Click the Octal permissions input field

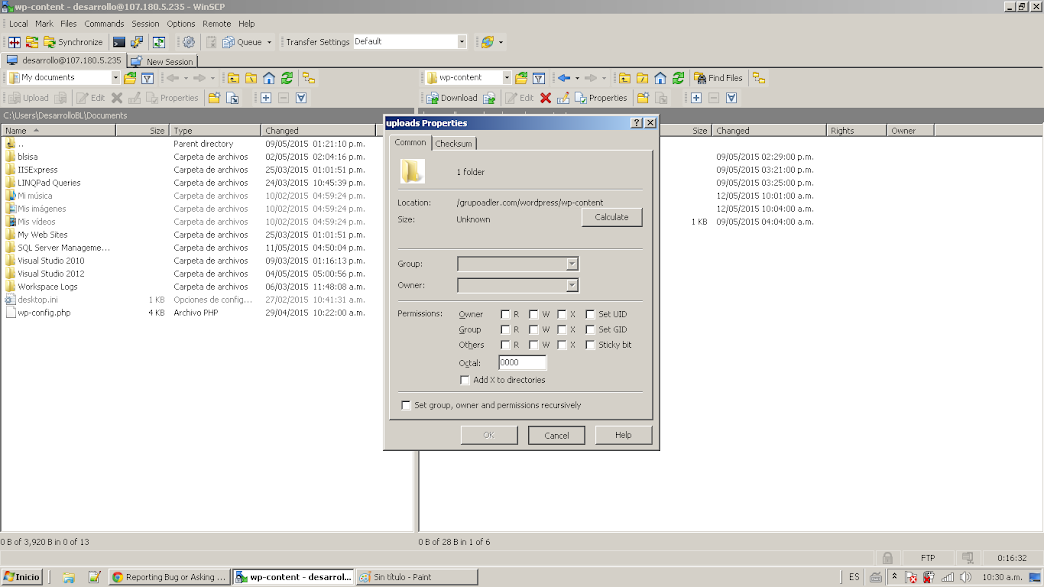[522, 363]
